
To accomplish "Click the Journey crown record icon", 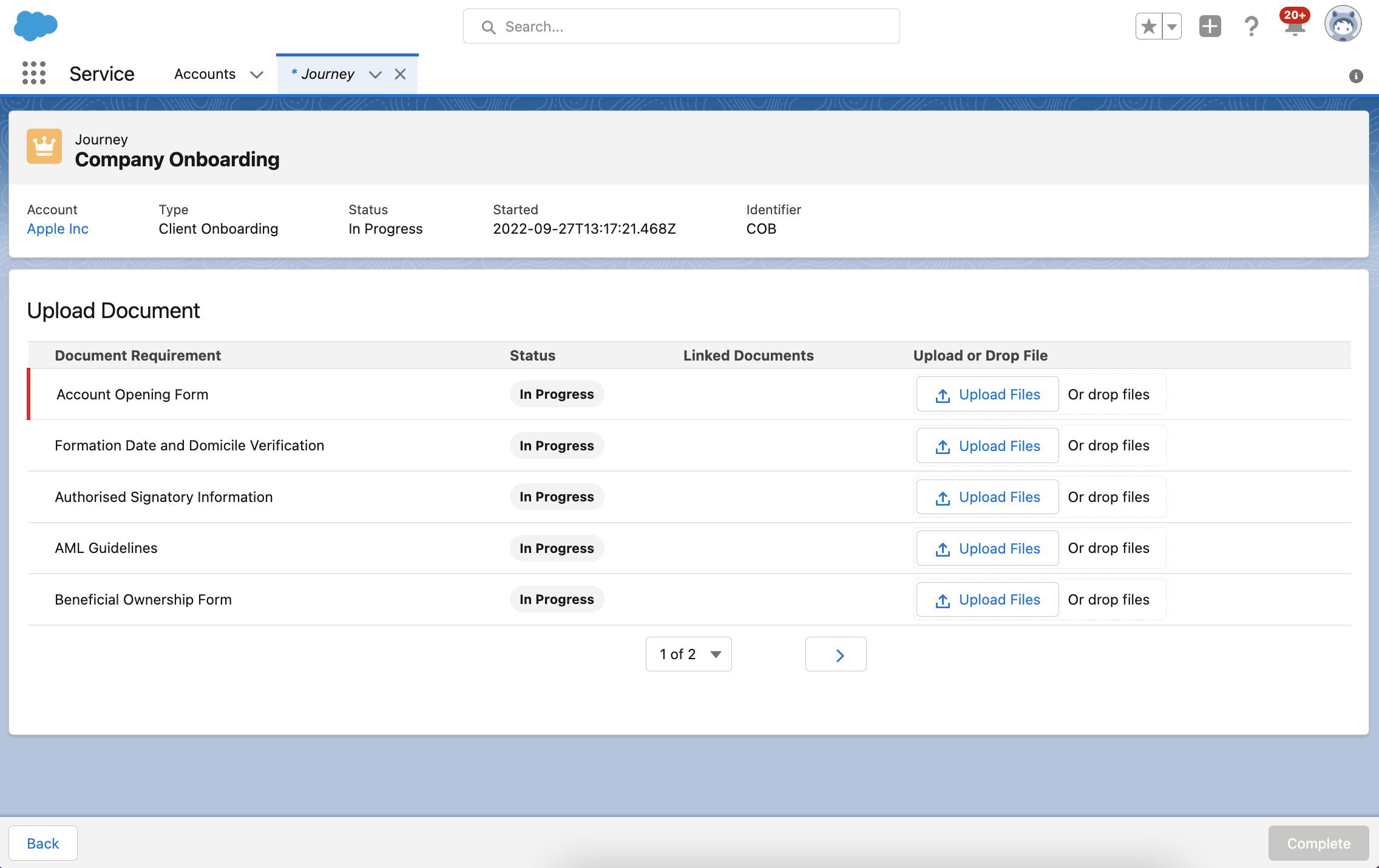I will pos(44,146).
